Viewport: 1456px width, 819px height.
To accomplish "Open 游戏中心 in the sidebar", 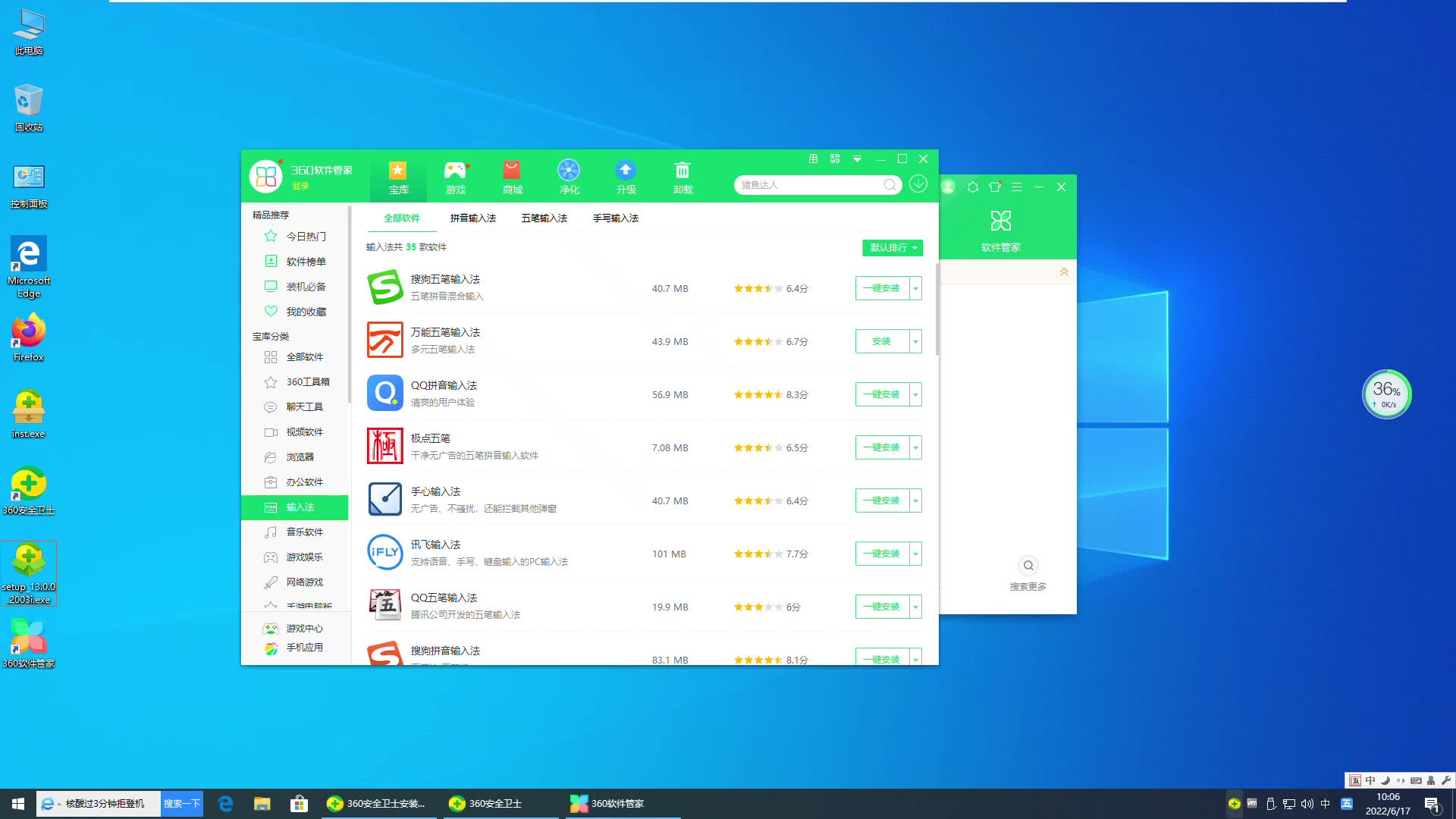I will tap(295, 629).
